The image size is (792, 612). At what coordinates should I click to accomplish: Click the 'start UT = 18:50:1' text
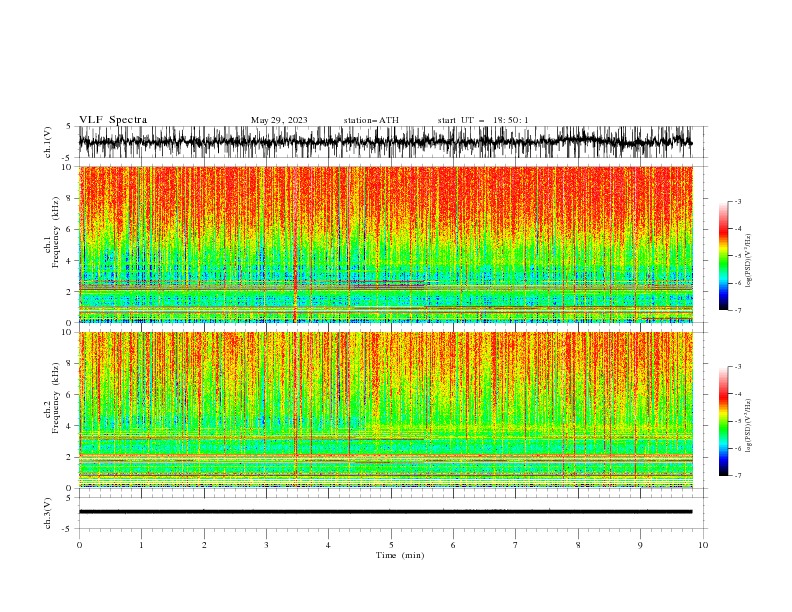coord(482,120)
